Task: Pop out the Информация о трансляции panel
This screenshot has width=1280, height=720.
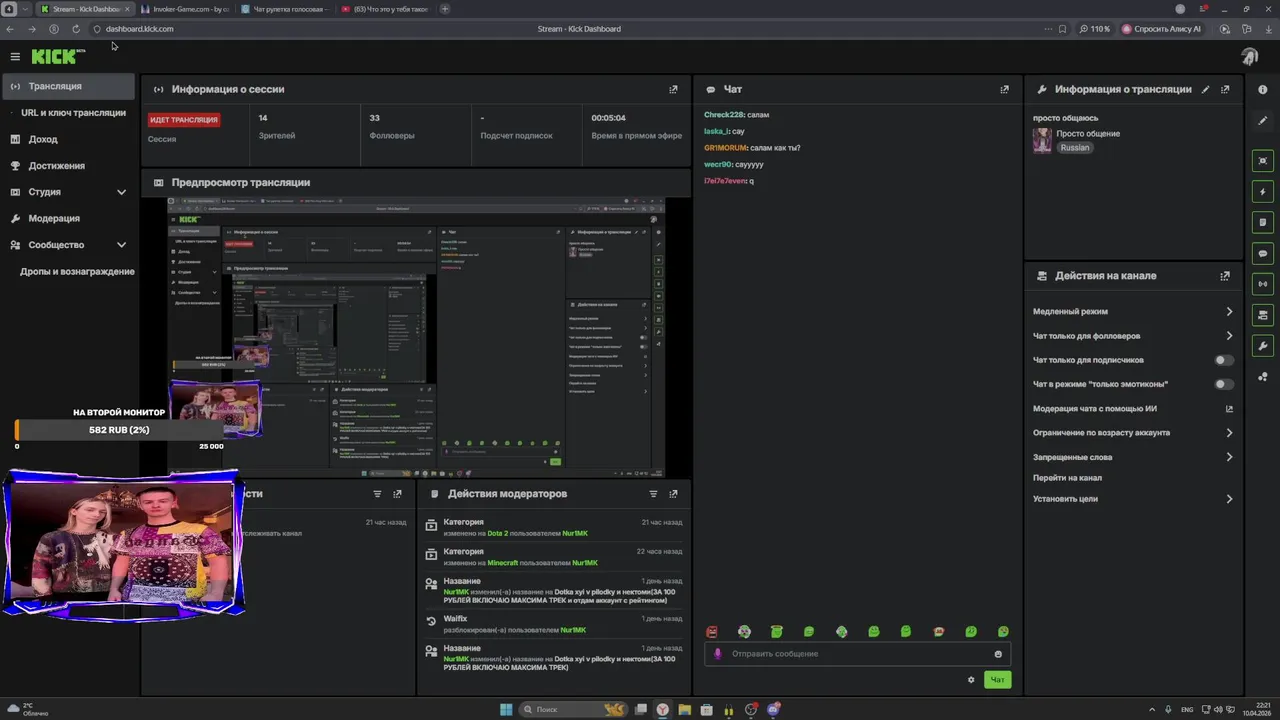Action: (1225, 89)
